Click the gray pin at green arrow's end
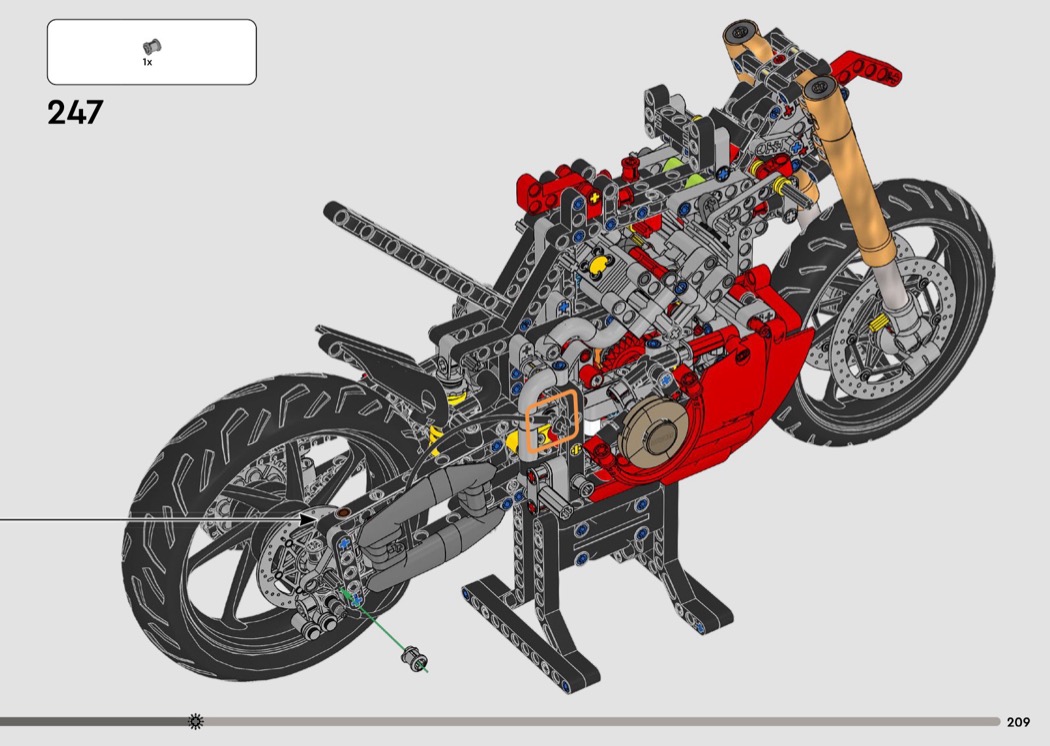The width and height of the screenshot is (1050, 746). 413,657
